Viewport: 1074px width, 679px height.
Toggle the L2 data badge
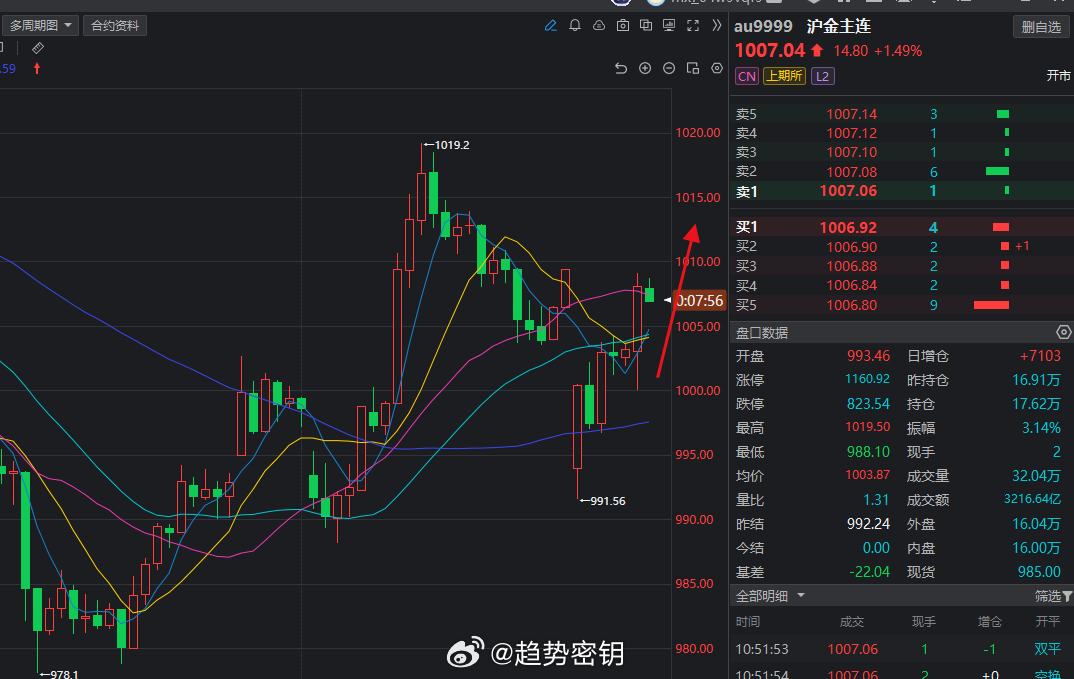tap(822, 75)
